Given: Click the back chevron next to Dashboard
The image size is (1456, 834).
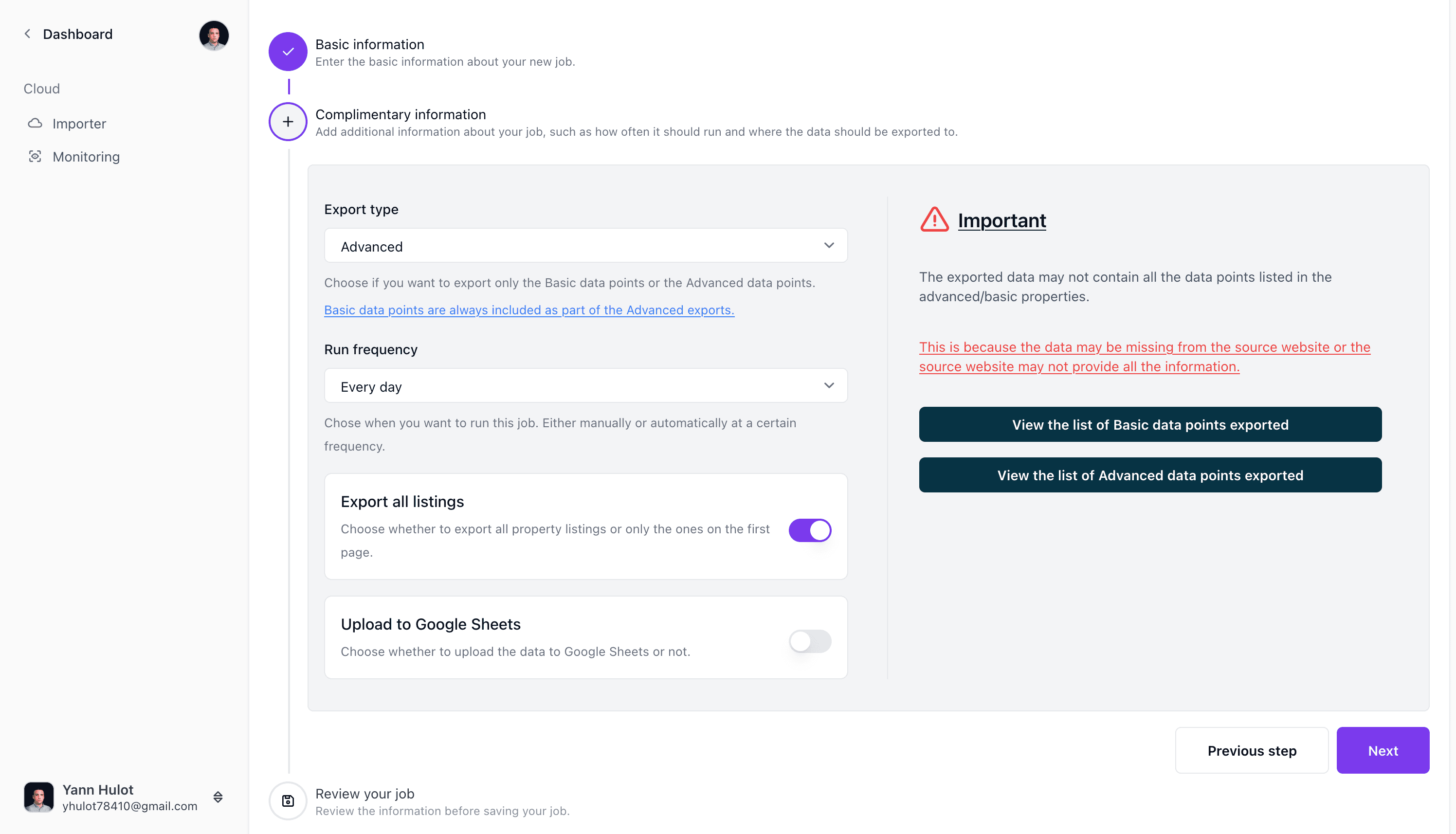Looking at the screenshot, I should pos(27,34).
